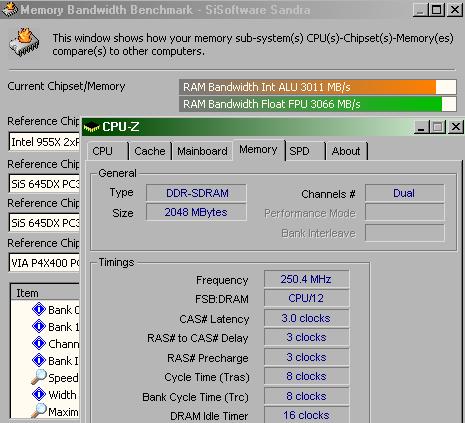The width and height of the screenshot is (465, 423).
Task: Select the Bank 1 info icon
Action: click(x=39, y=326)
